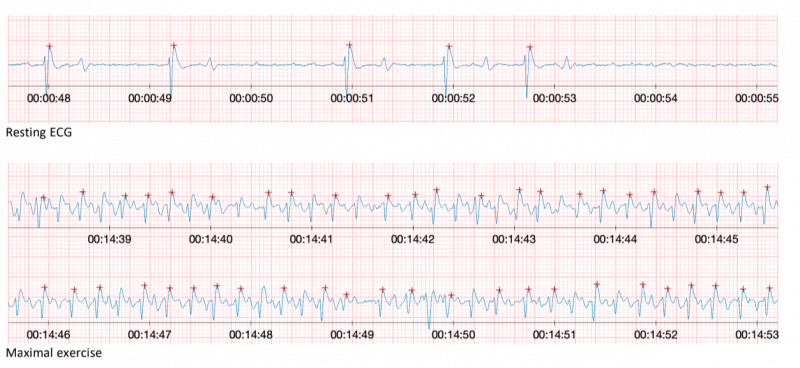Image resolution: width=800 pixels, height=368 pixels.
Task: Select the 00:00:52 timestamp label
Action: tap(453, 99)
